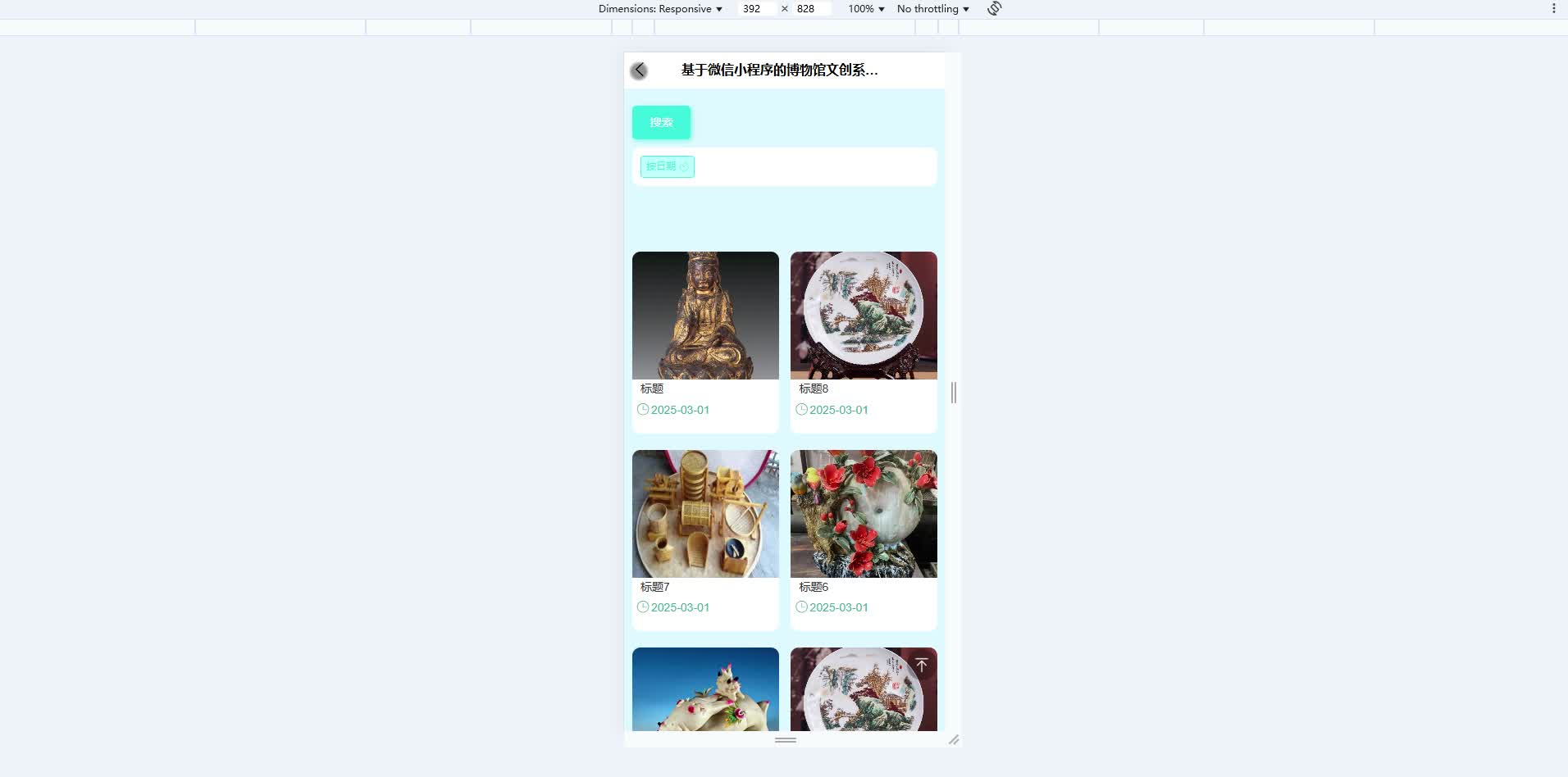The width and height of the screenshot is (1568, 777).
Task: Open the Buddha statue thumbnail
Action: (705, 316)
